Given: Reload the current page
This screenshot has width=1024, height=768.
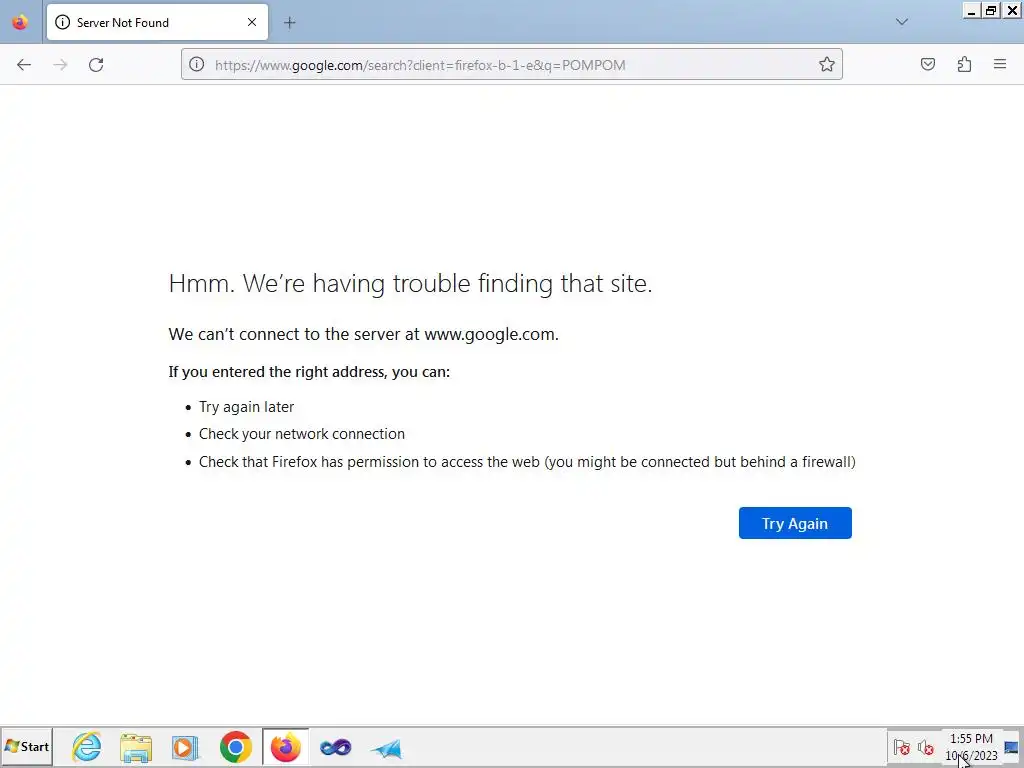Looking at the screenshot, I should (96, 65).
